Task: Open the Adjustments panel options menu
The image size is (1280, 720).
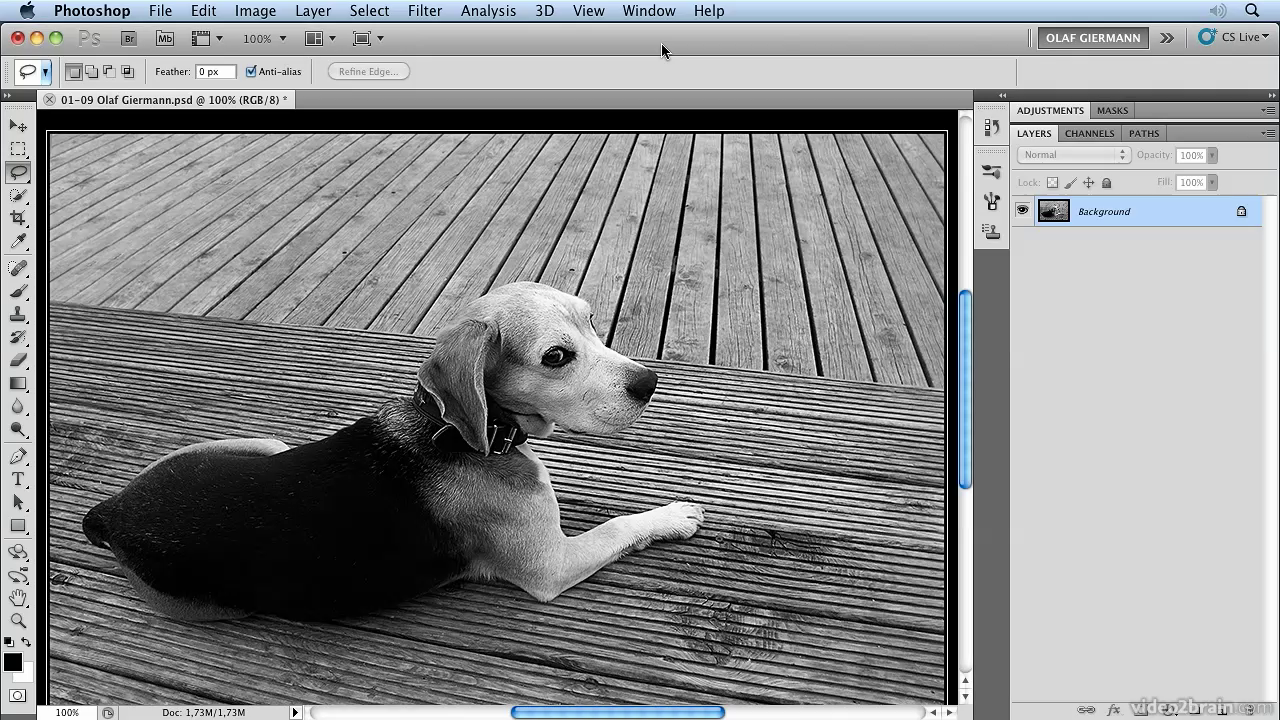Action: click(x=1268, y=110)
